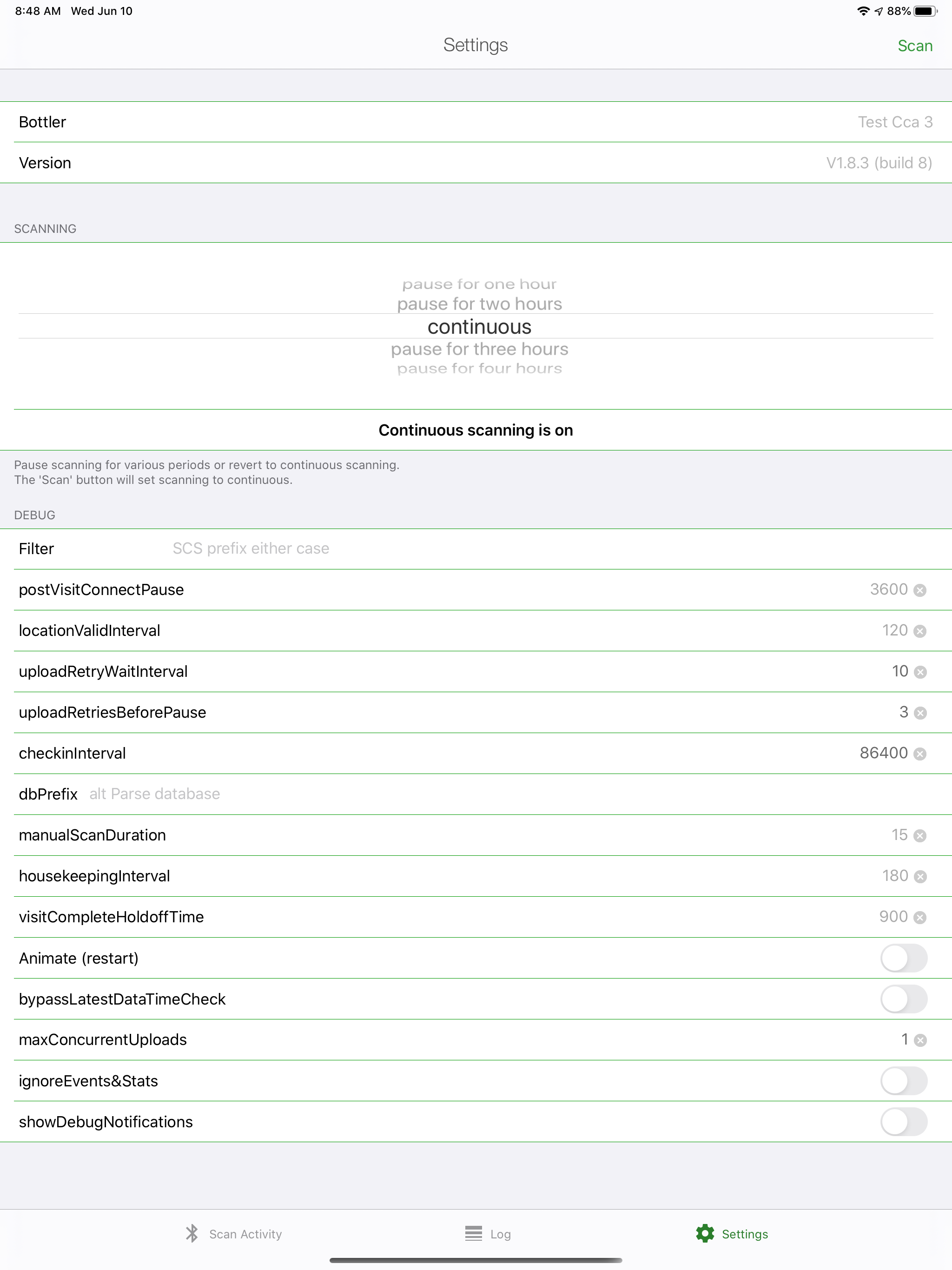This screenshot has height=1270, width=952.
Task: Tap the SCANNING section header
Action: (46, 229)
